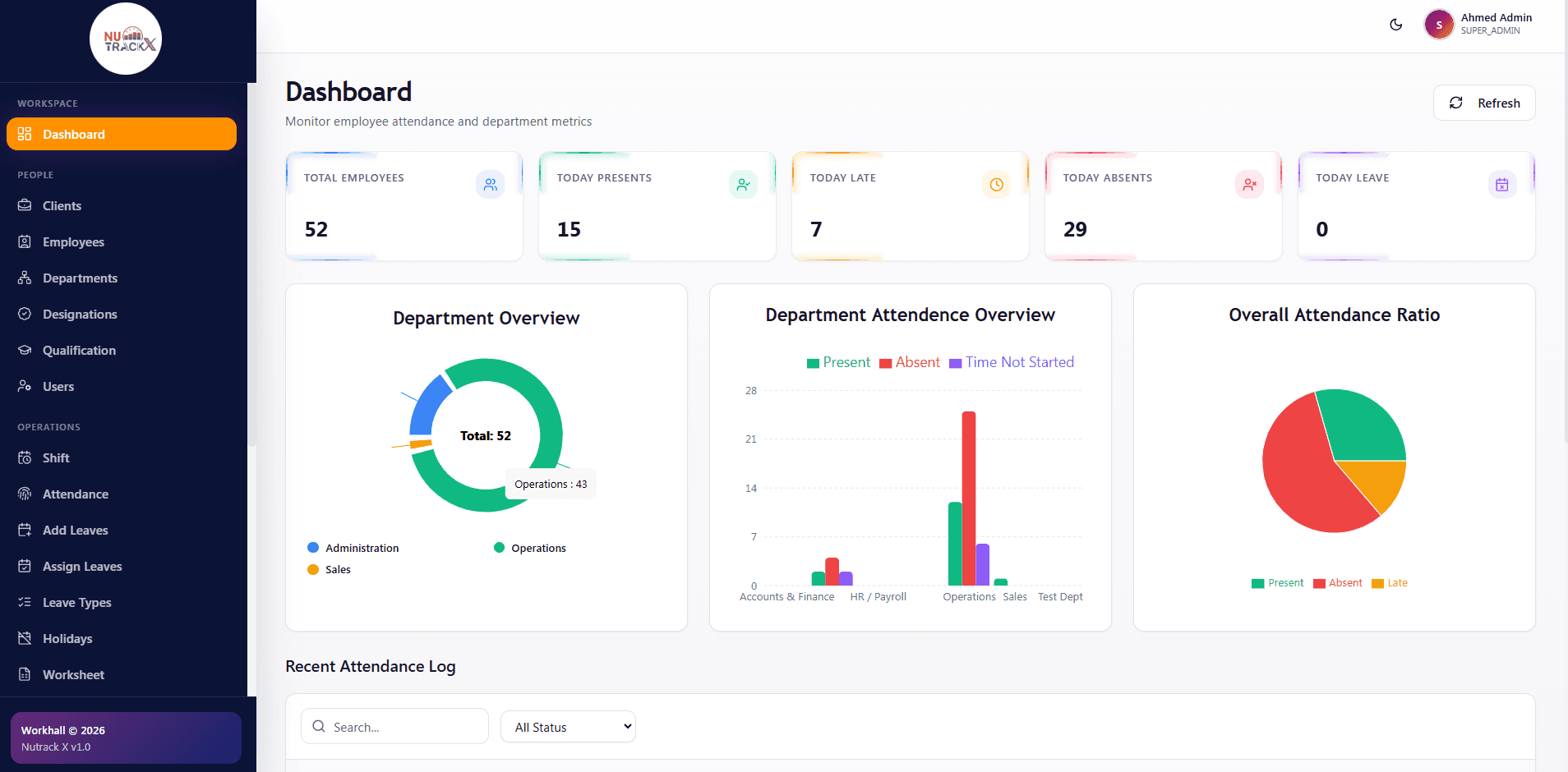Toggle Late legend in attendance ratio pie
Image resolution: width=1568 pixels, height=772 pixels.
[1390, 583]
